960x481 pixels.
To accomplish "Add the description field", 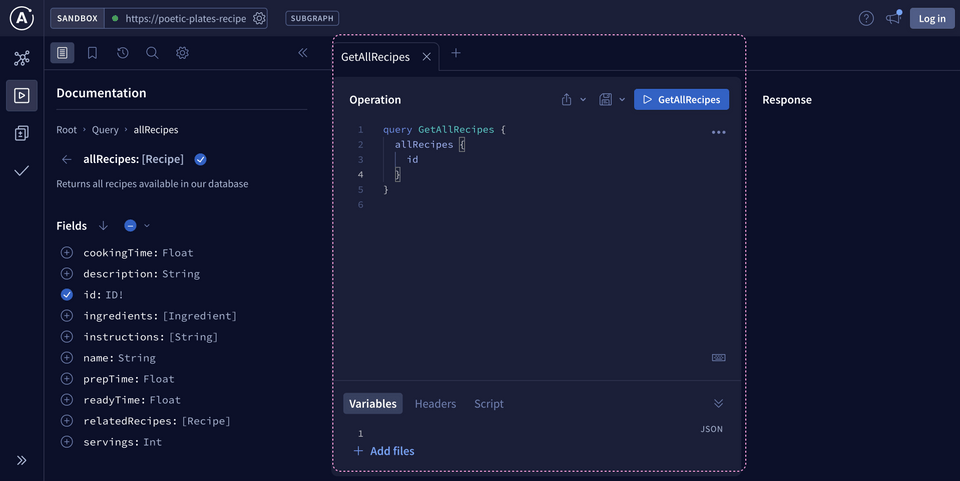I will coord(67,274).
